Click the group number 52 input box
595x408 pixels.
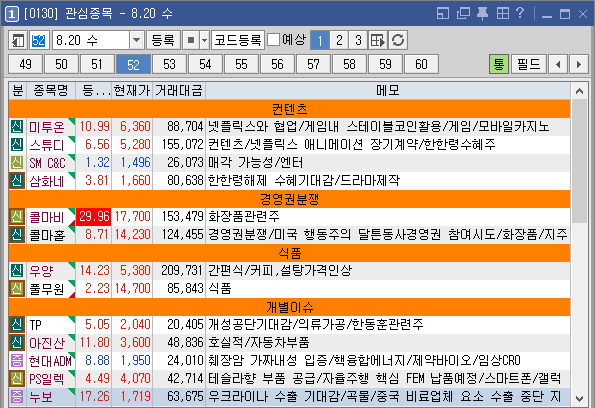tap(39, 40)
